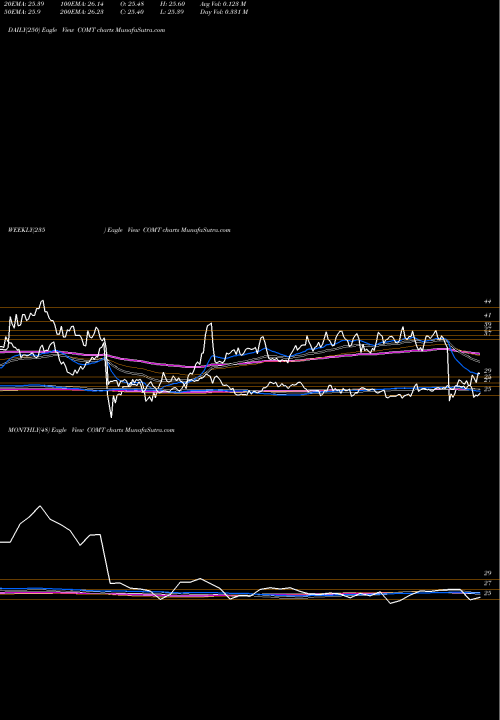This screenshot has height=720, width=500.
Task: Click weekly chart's 29 axis label
Action: [488, 371]
